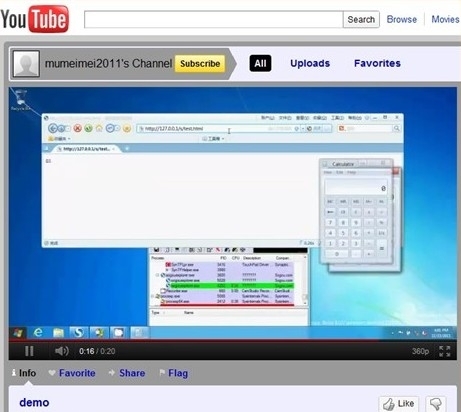This screenshot has width=461, height=412.
Task: Subscribe to mumeimei2011's Channel
Action: 200,63
